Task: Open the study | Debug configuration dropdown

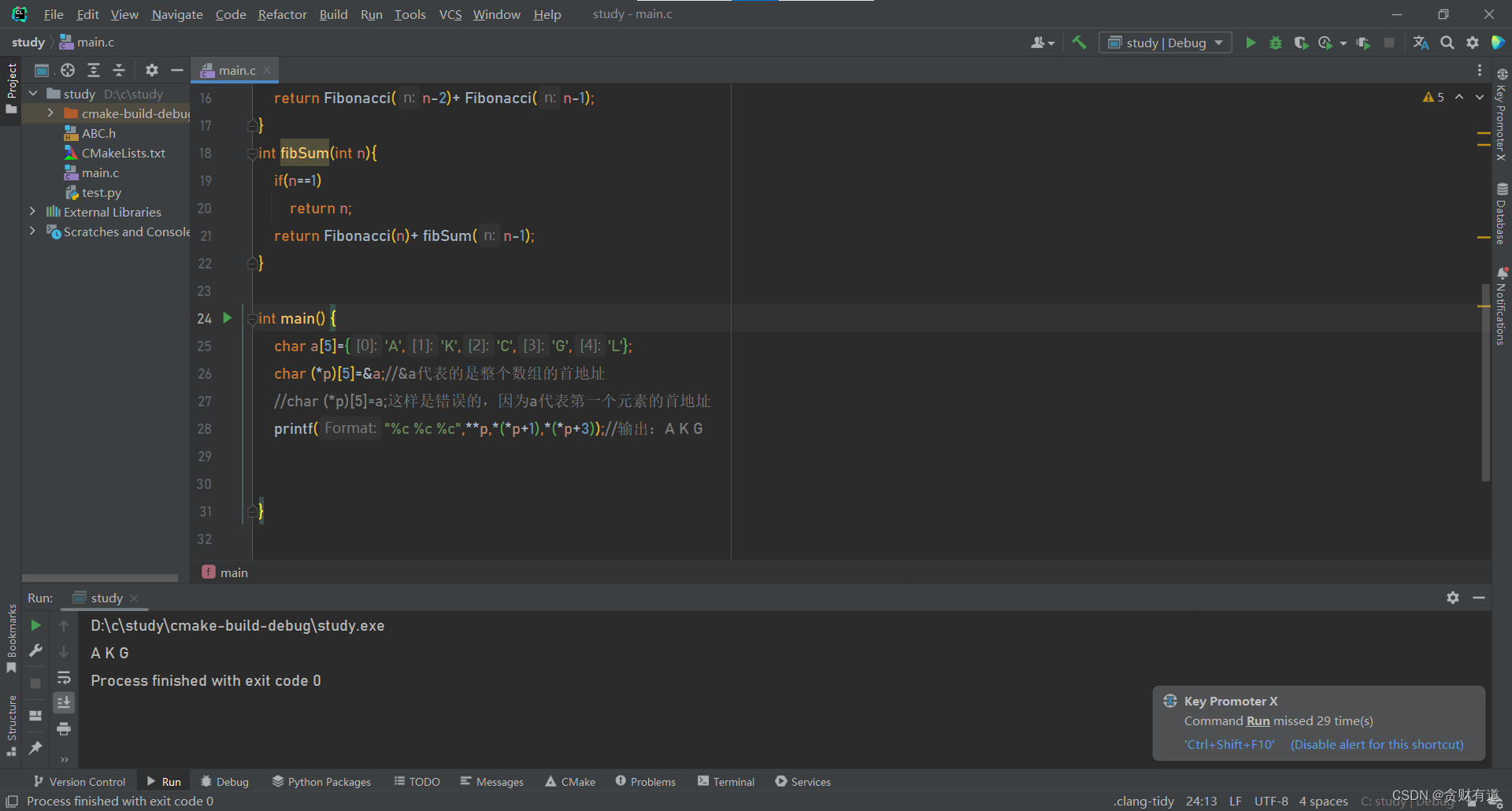Action: click(x=1165, y=43)
